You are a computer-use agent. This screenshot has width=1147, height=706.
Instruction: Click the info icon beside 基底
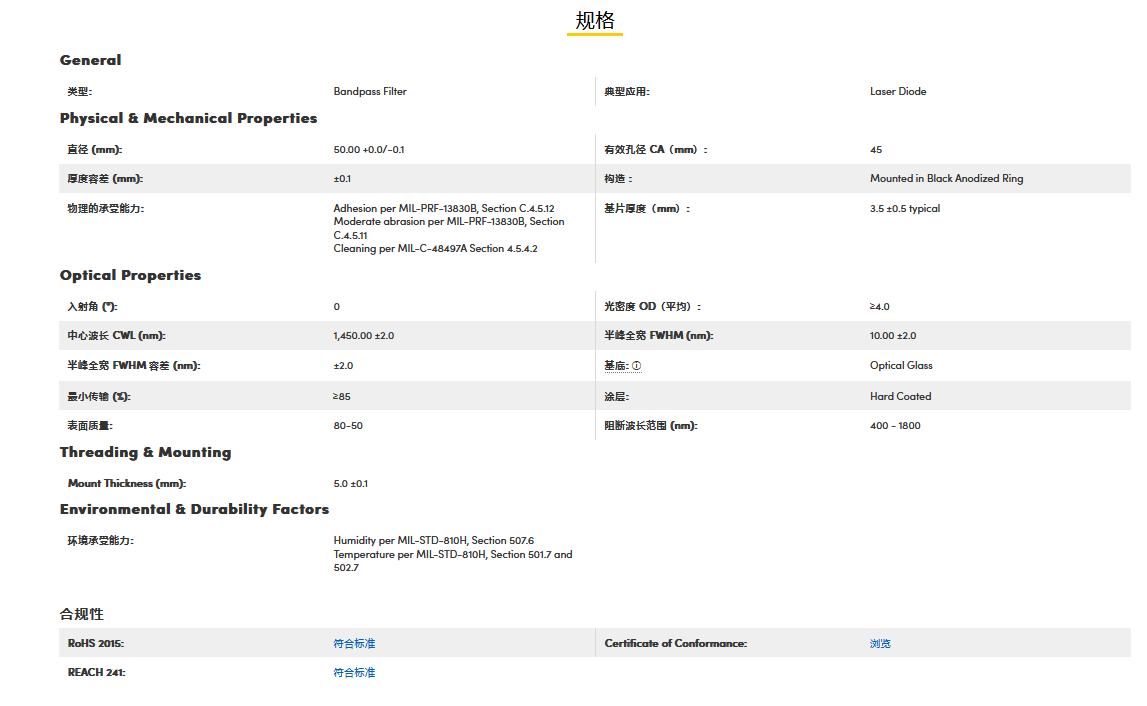pyautogui.click(x=636, y=366)
